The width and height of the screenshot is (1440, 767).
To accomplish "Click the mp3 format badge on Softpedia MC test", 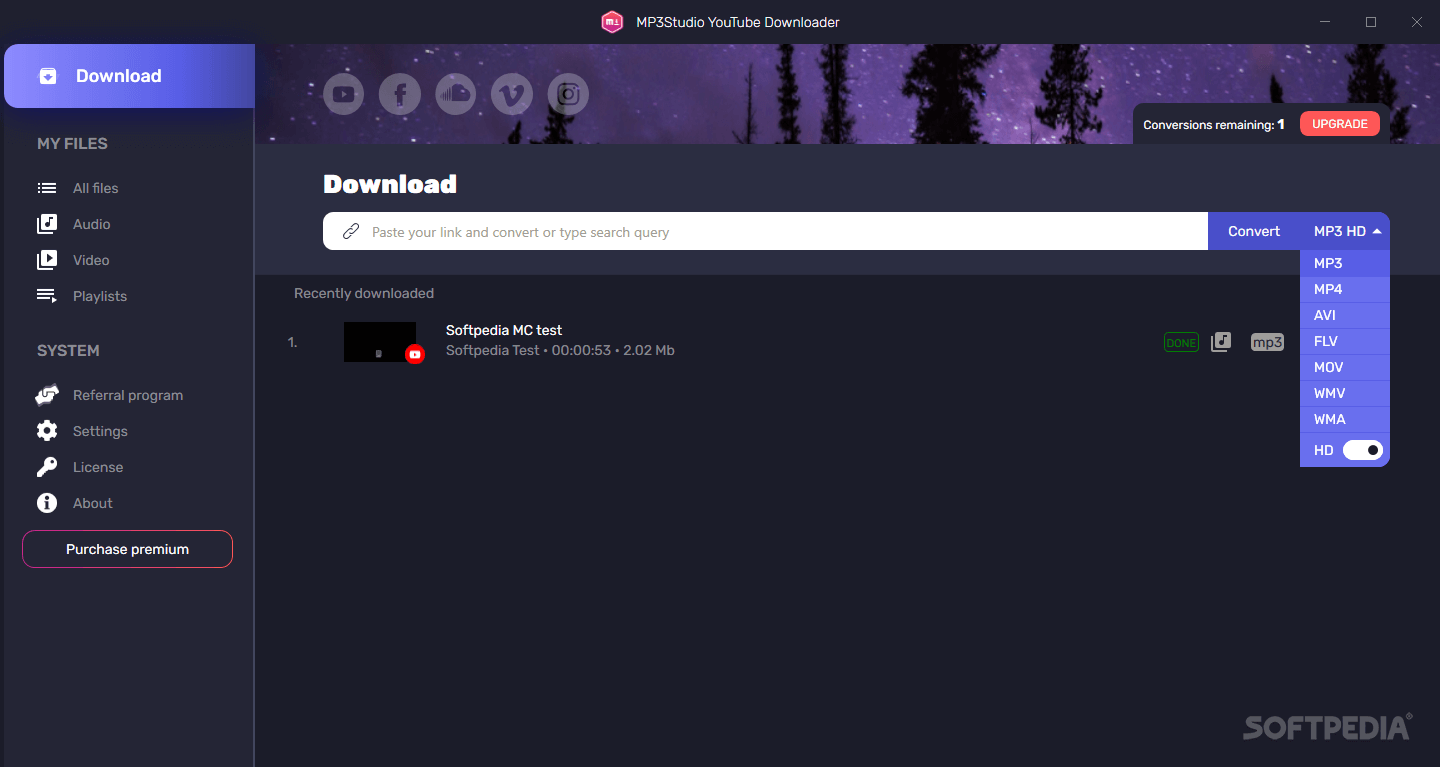I will (1267, 342).
